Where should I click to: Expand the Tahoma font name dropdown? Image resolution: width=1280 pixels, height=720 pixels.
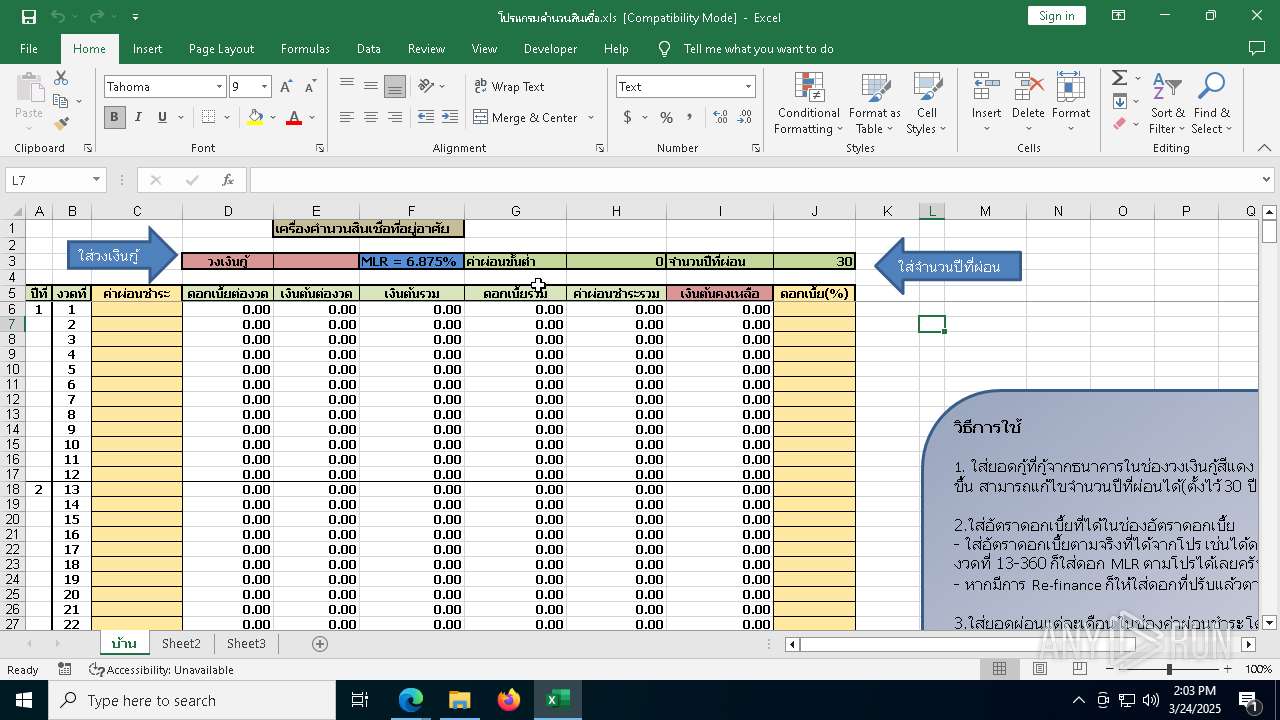219,87
